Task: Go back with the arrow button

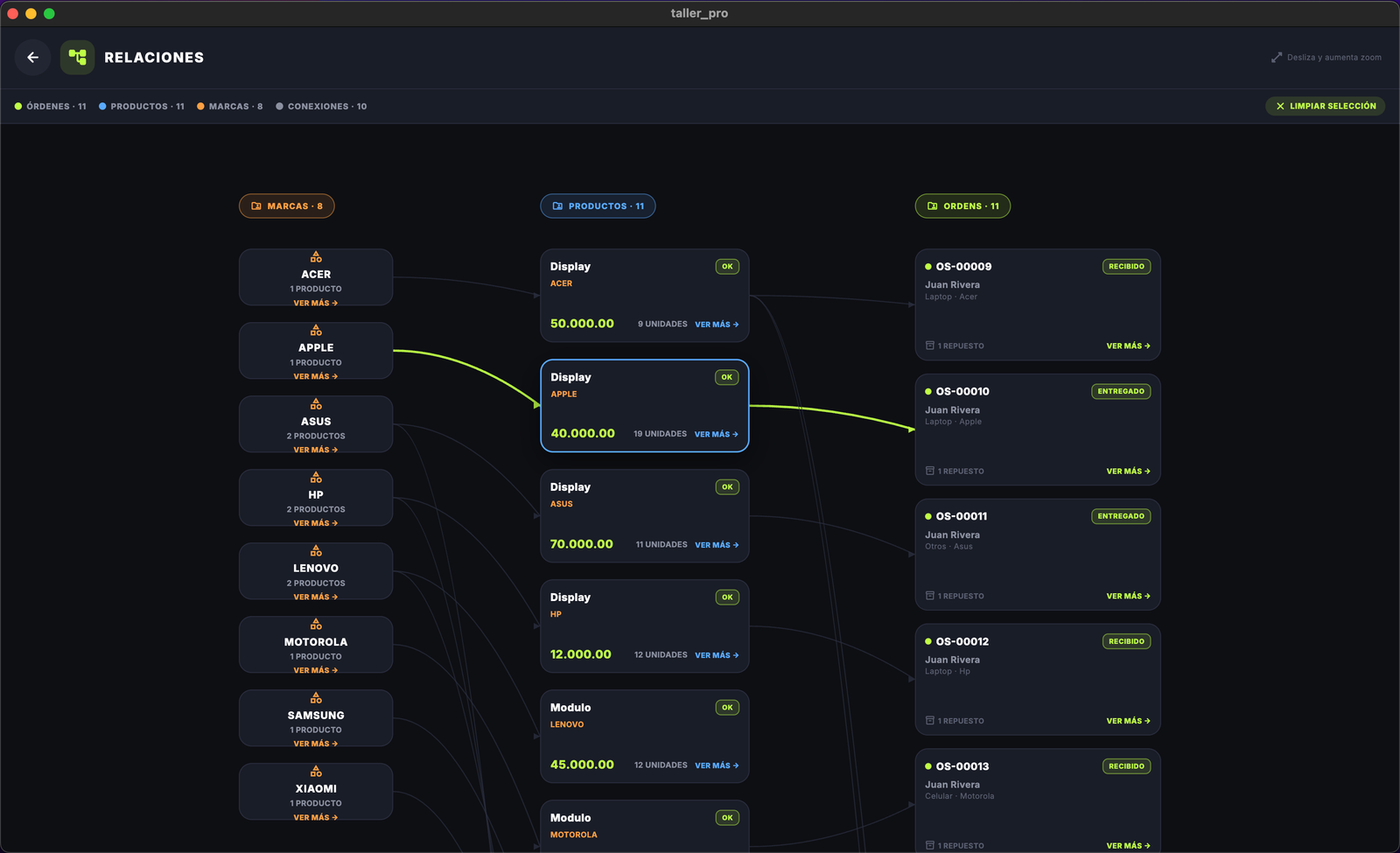Action: point(32,58)
